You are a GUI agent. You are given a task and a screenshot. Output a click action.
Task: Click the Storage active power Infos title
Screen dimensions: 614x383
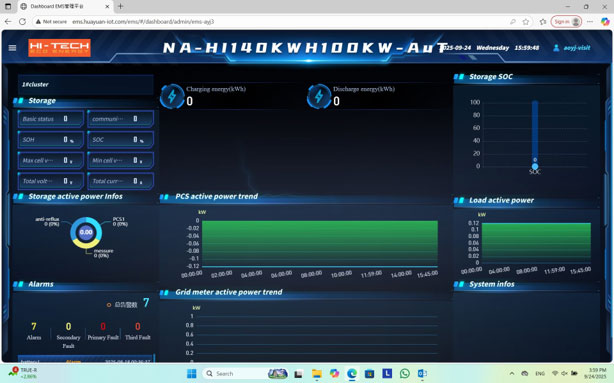pos(75,197)
